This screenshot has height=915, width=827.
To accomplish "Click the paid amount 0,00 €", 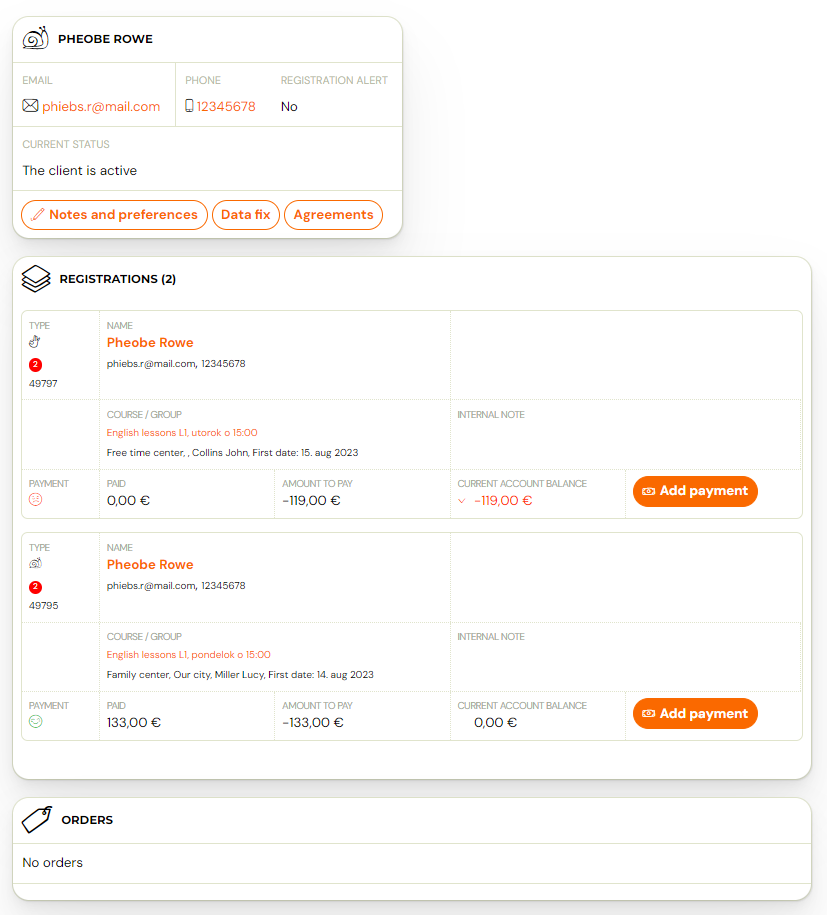I will click(x=128, y=501).
